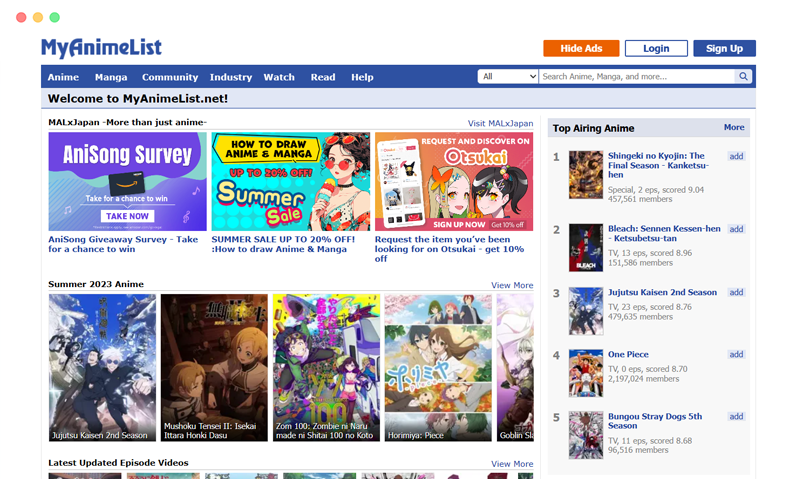The image size is (800, 479).
Task: Open the Anime menu
Action: (63, 77)
